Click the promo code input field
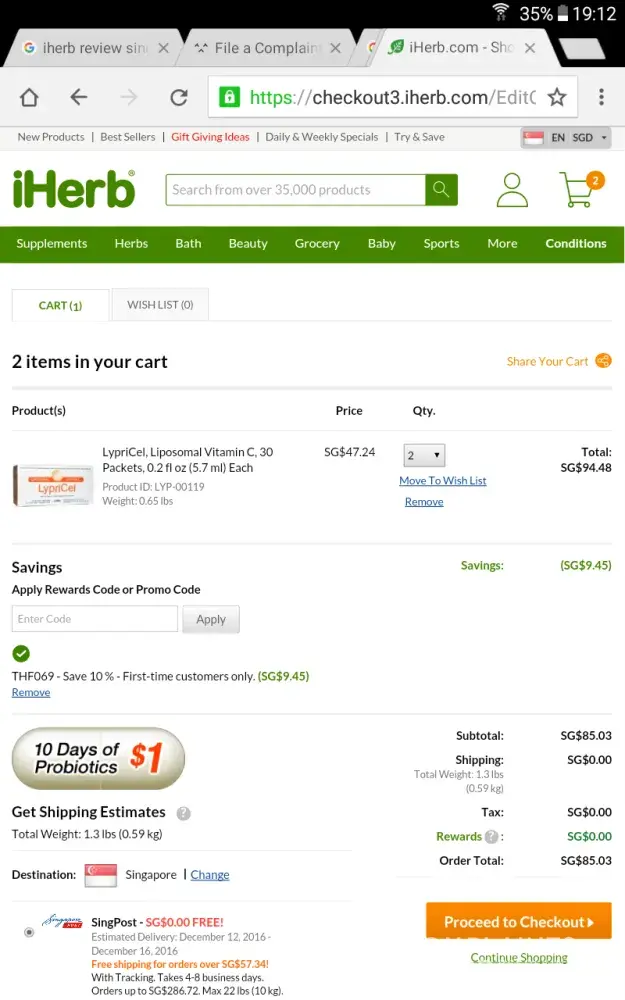The image size is (625, 1000). 95,619
